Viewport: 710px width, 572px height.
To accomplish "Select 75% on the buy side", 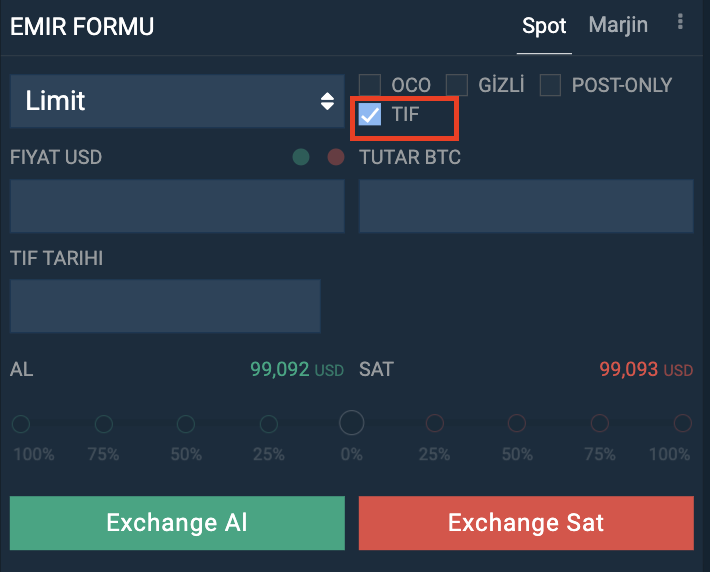I will click(x=103, y=424).
